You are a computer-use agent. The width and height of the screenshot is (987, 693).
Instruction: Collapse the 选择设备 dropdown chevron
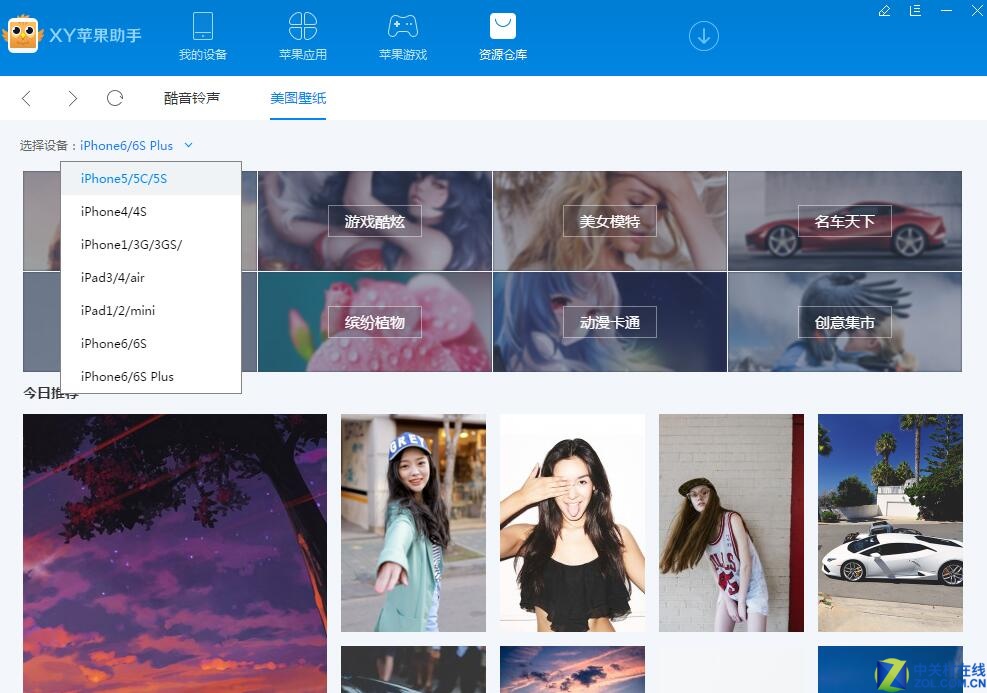point(188,145)
